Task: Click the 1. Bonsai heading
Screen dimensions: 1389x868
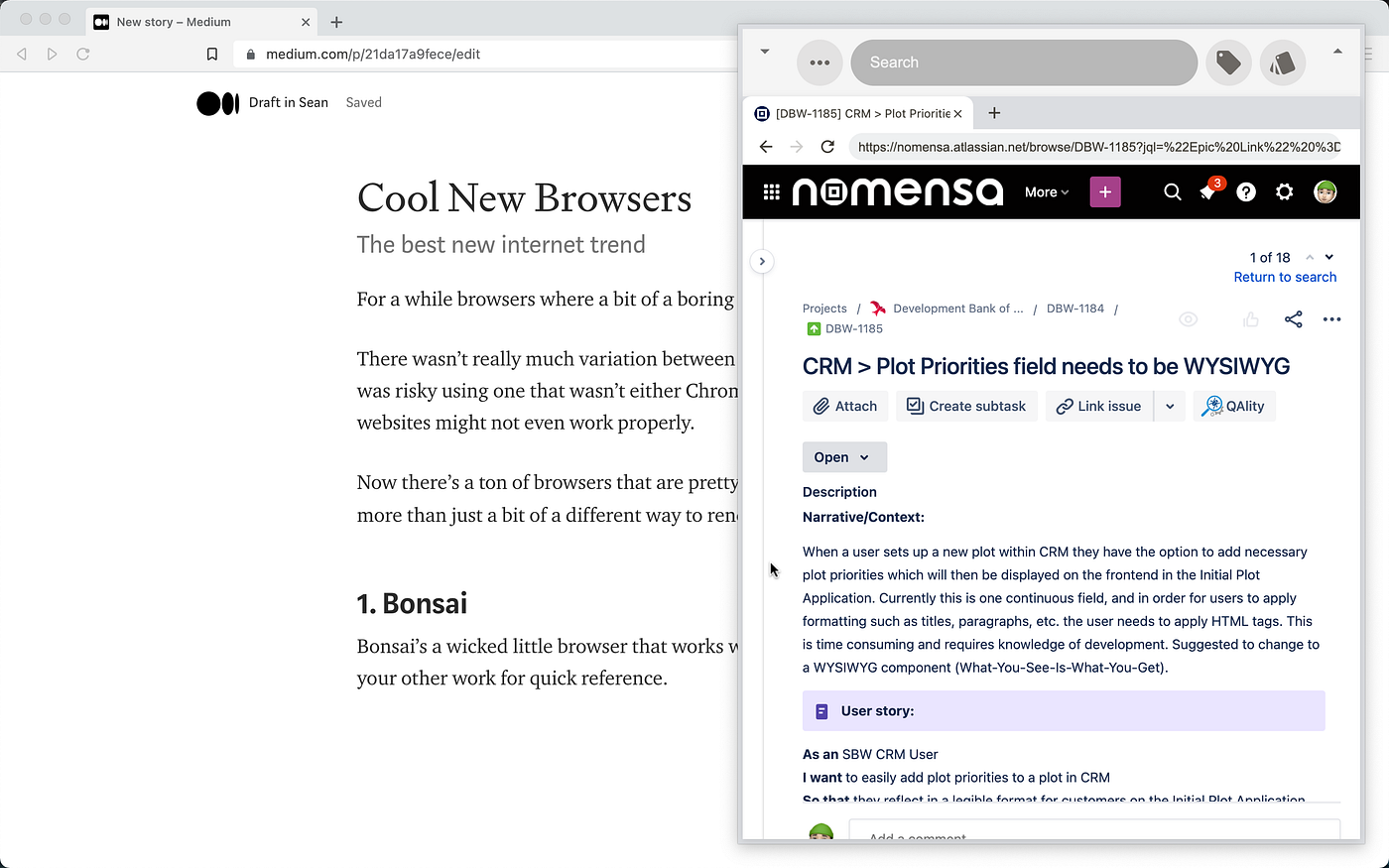Action: [x=412, y=604]
